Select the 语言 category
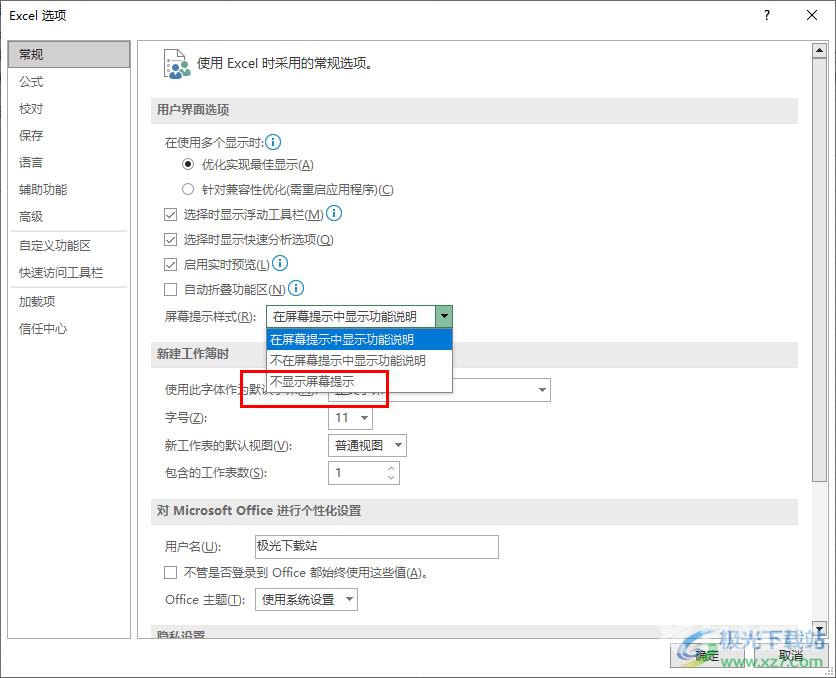Viewport: 836px width, 678px height. coord(69,163)
